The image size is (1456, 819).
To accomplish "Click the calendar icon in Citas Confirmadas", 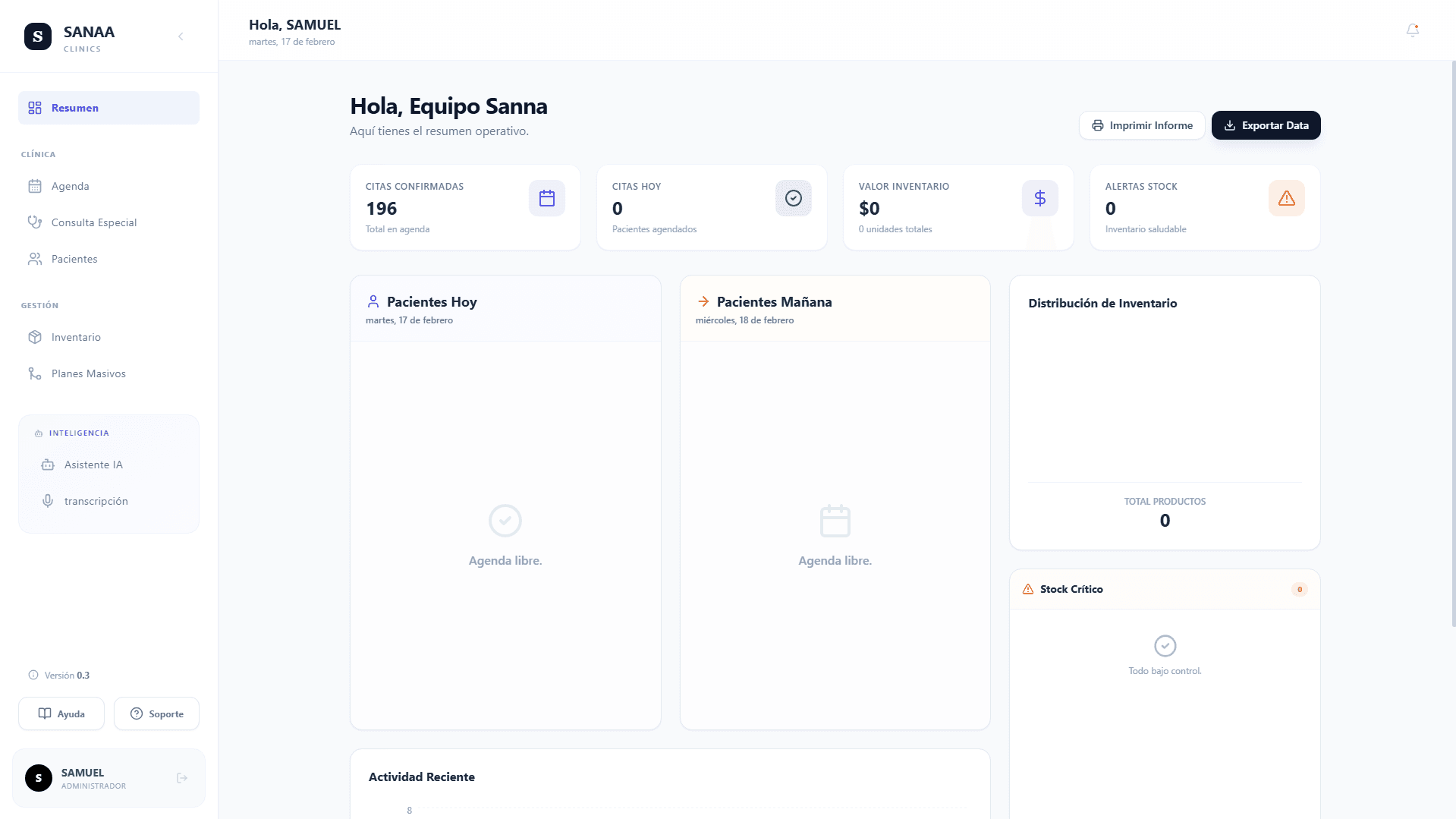I will 547,198.
